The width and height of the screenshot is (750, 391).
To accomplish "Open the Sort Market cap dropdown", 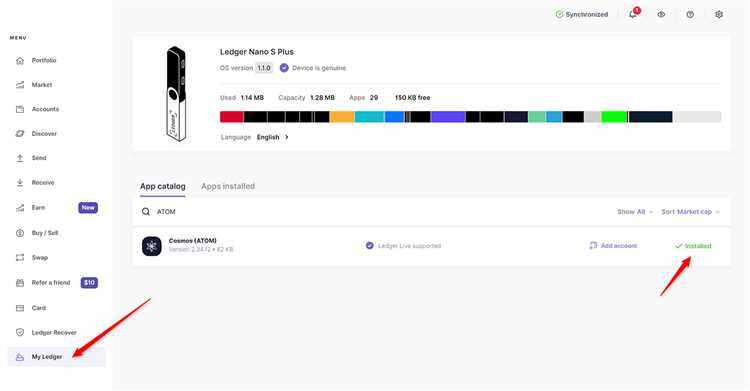I will pos(690,212).
